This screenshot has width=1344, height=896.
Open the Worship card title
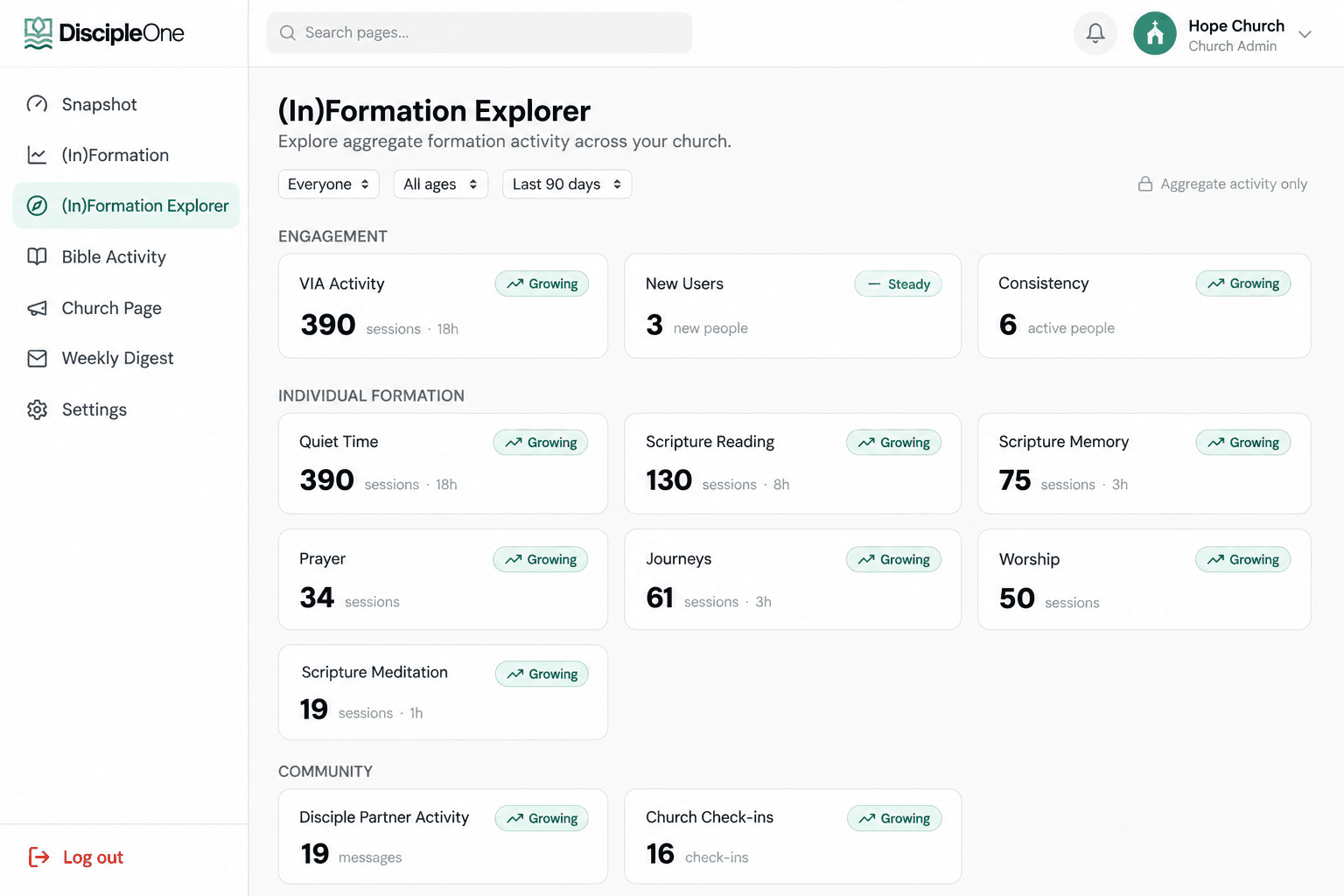coord(1029,559)
